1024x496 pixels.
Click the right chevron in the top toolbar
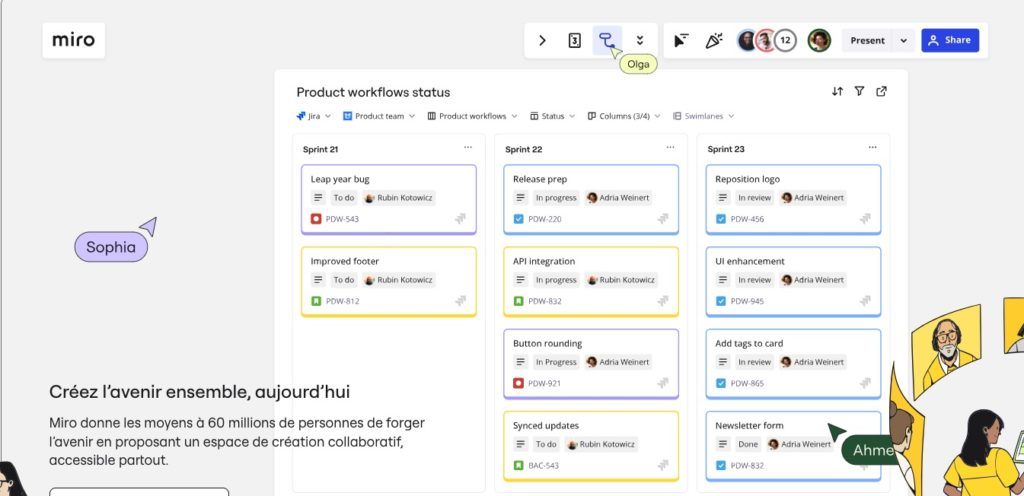click(x=542, y=41)
